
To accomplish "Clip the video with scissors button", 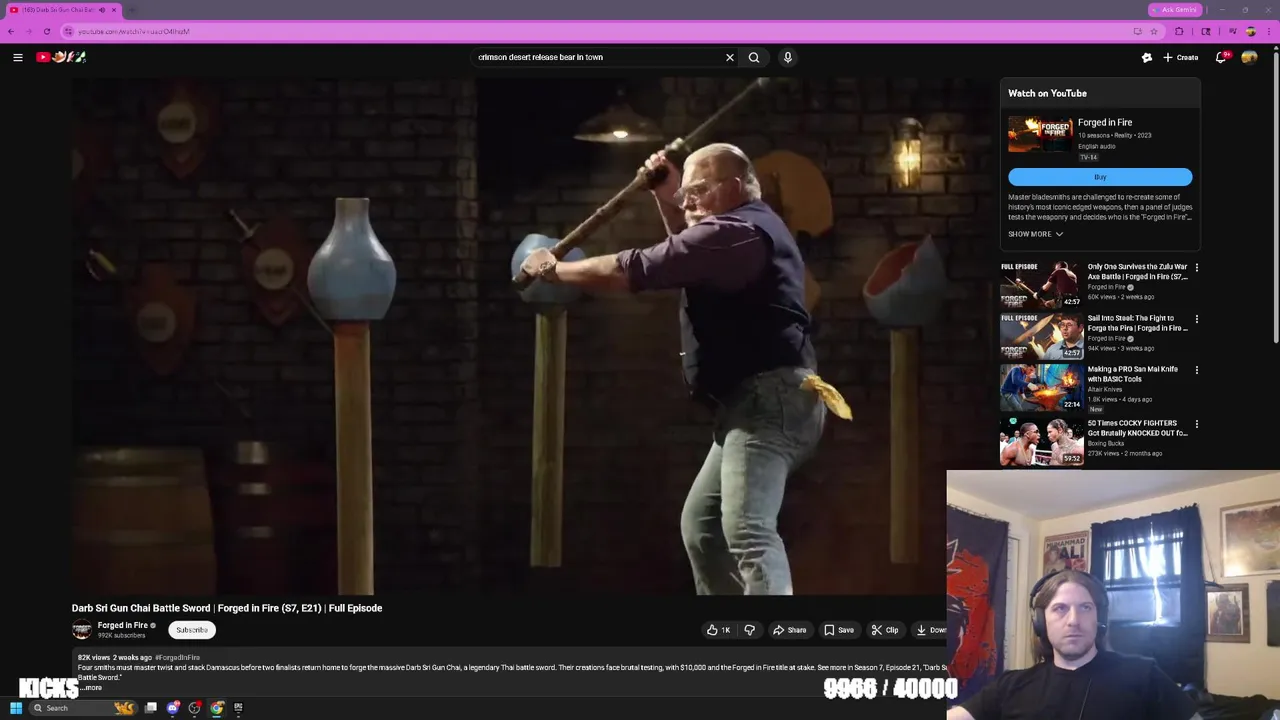I will [885, 630].
